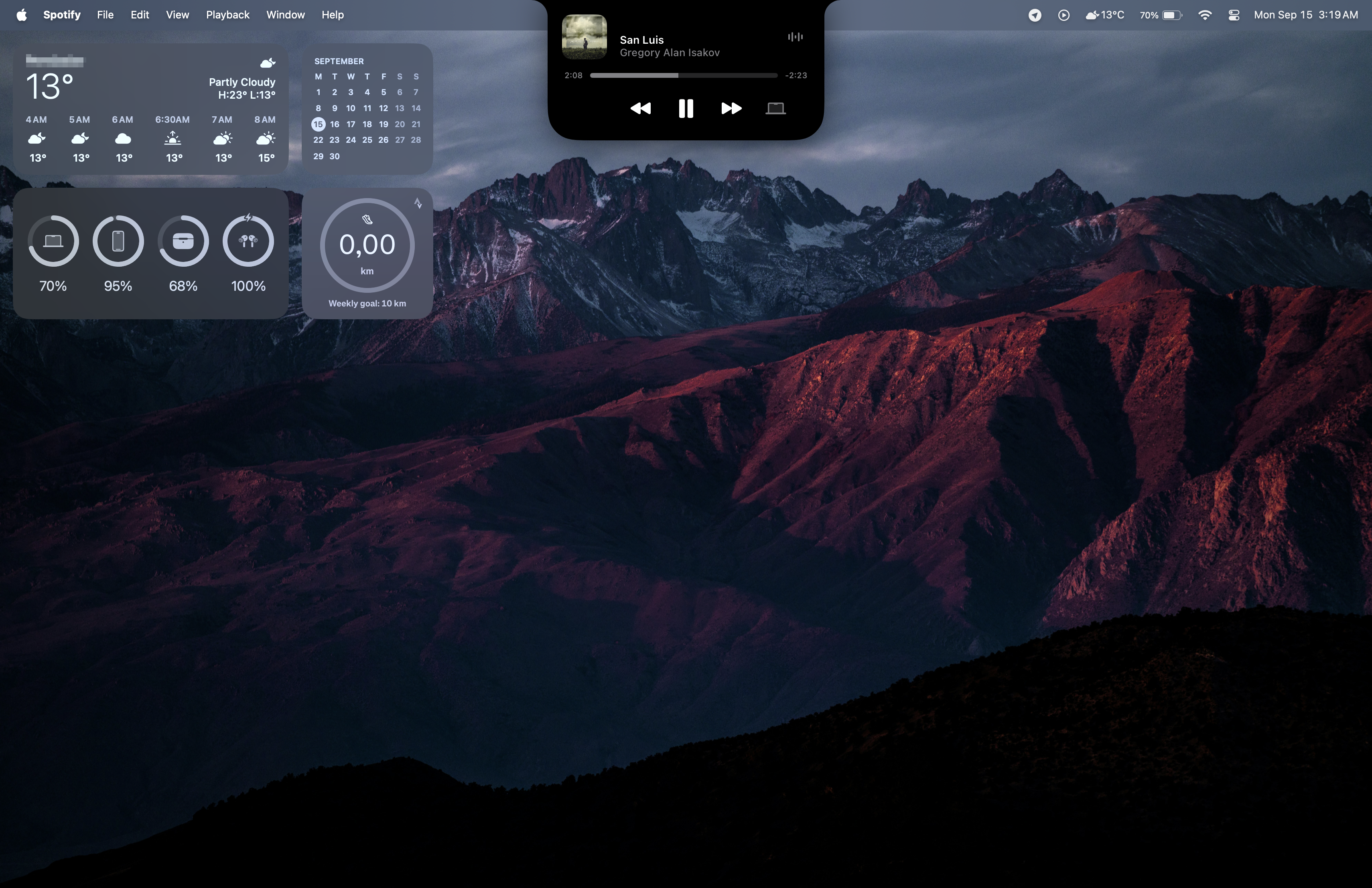Open the Window menu of Spotify

tap(285, 14)
